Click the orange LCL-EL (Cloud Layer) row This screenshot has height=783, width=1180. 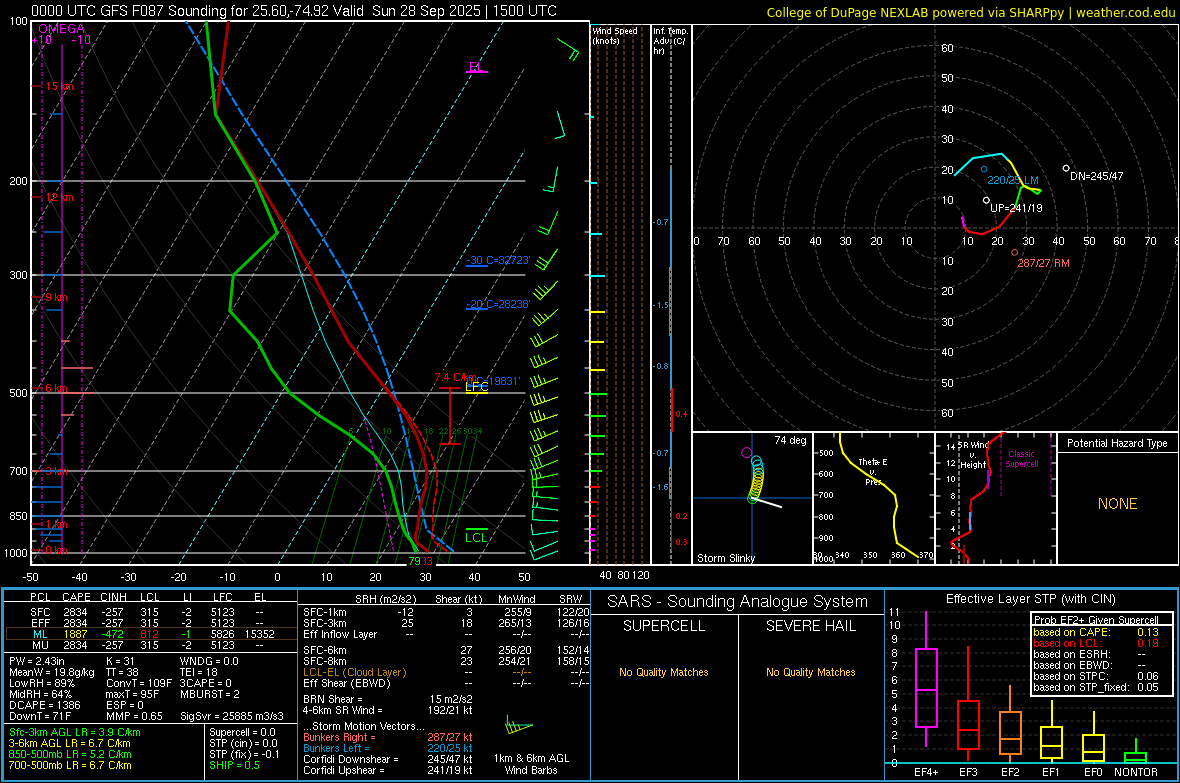coord(446,672)
